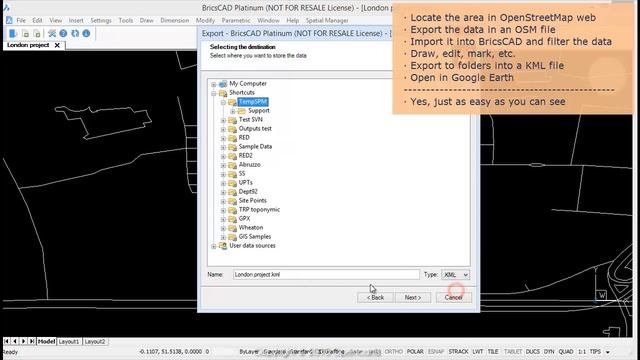Click the first layout navigation arrow
640x360 pixels.
tap(7, 341)
